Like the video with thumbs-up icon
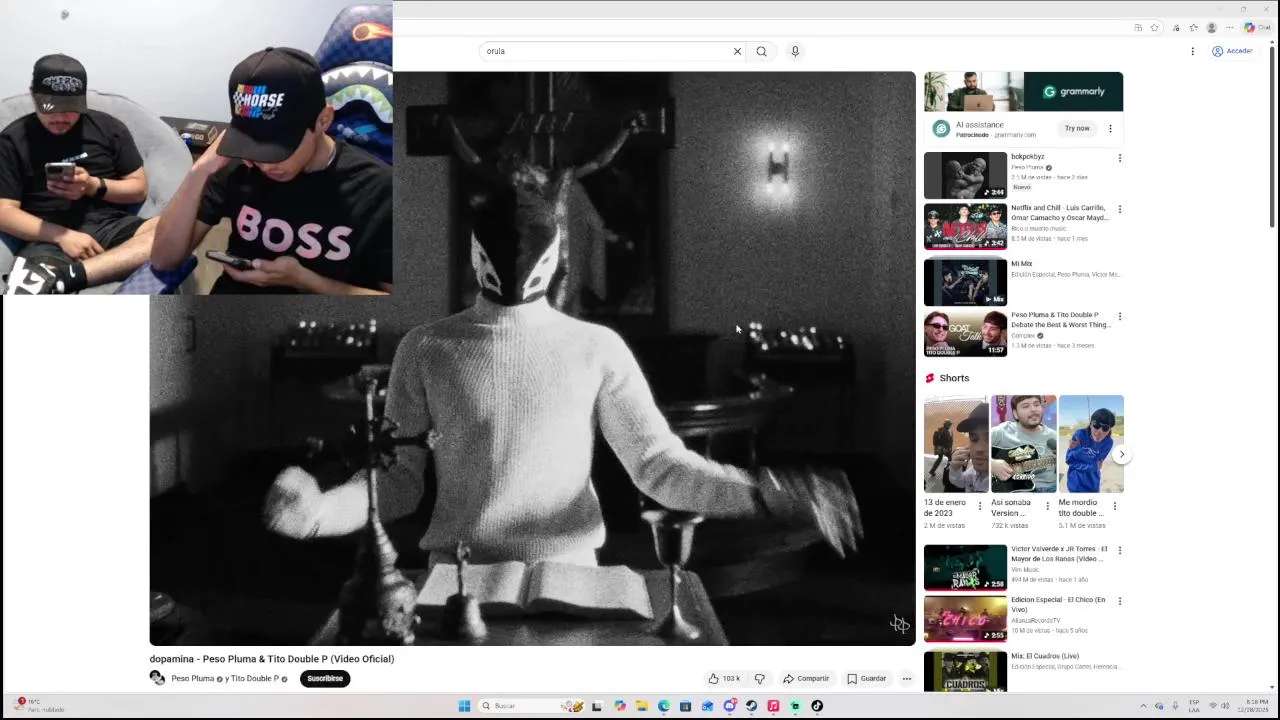This screenshot has width=1280, height=720. 724,678
